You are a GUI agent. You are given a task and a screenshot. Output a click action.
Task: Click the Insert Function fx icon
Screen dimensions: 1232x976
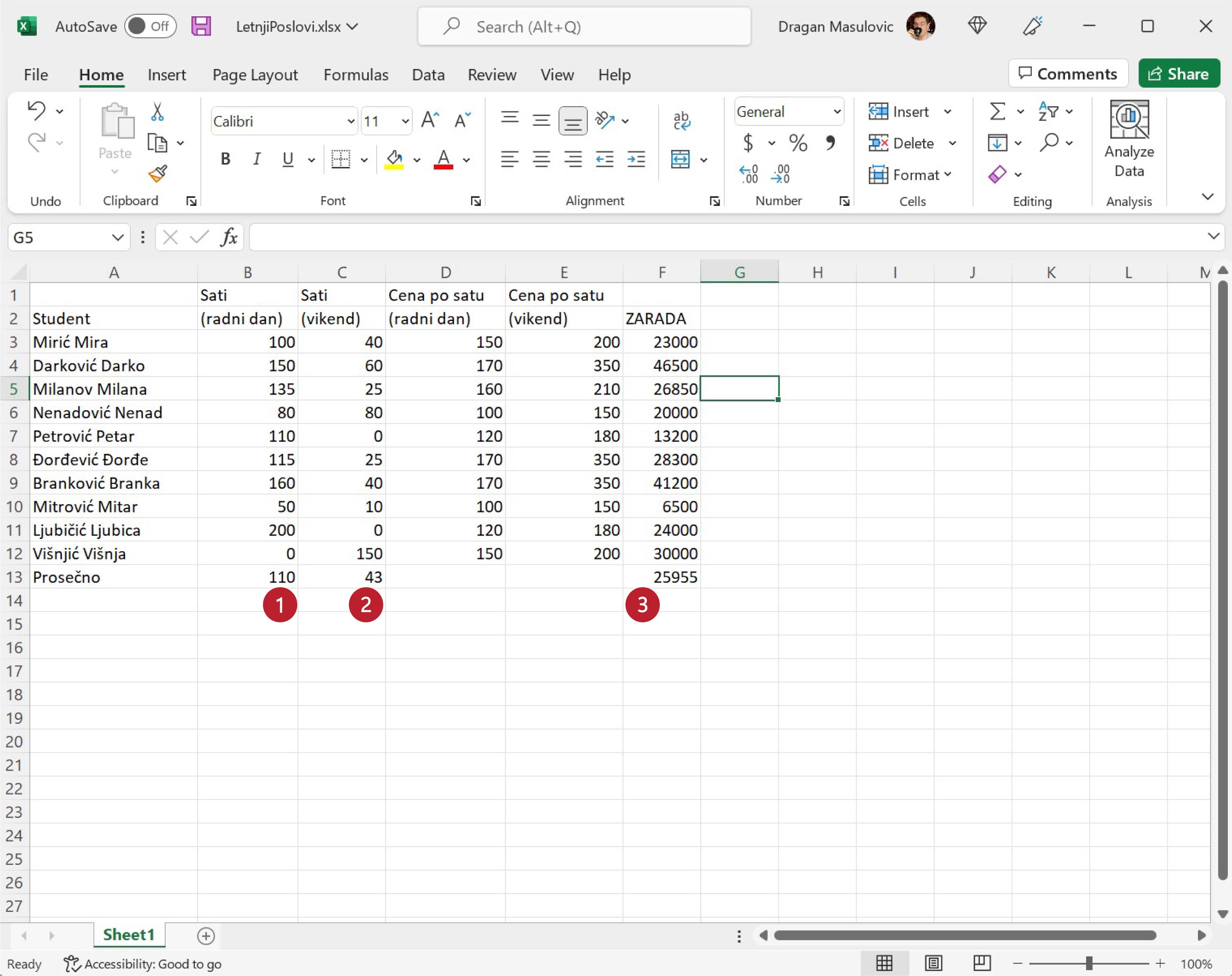(229, 237)
